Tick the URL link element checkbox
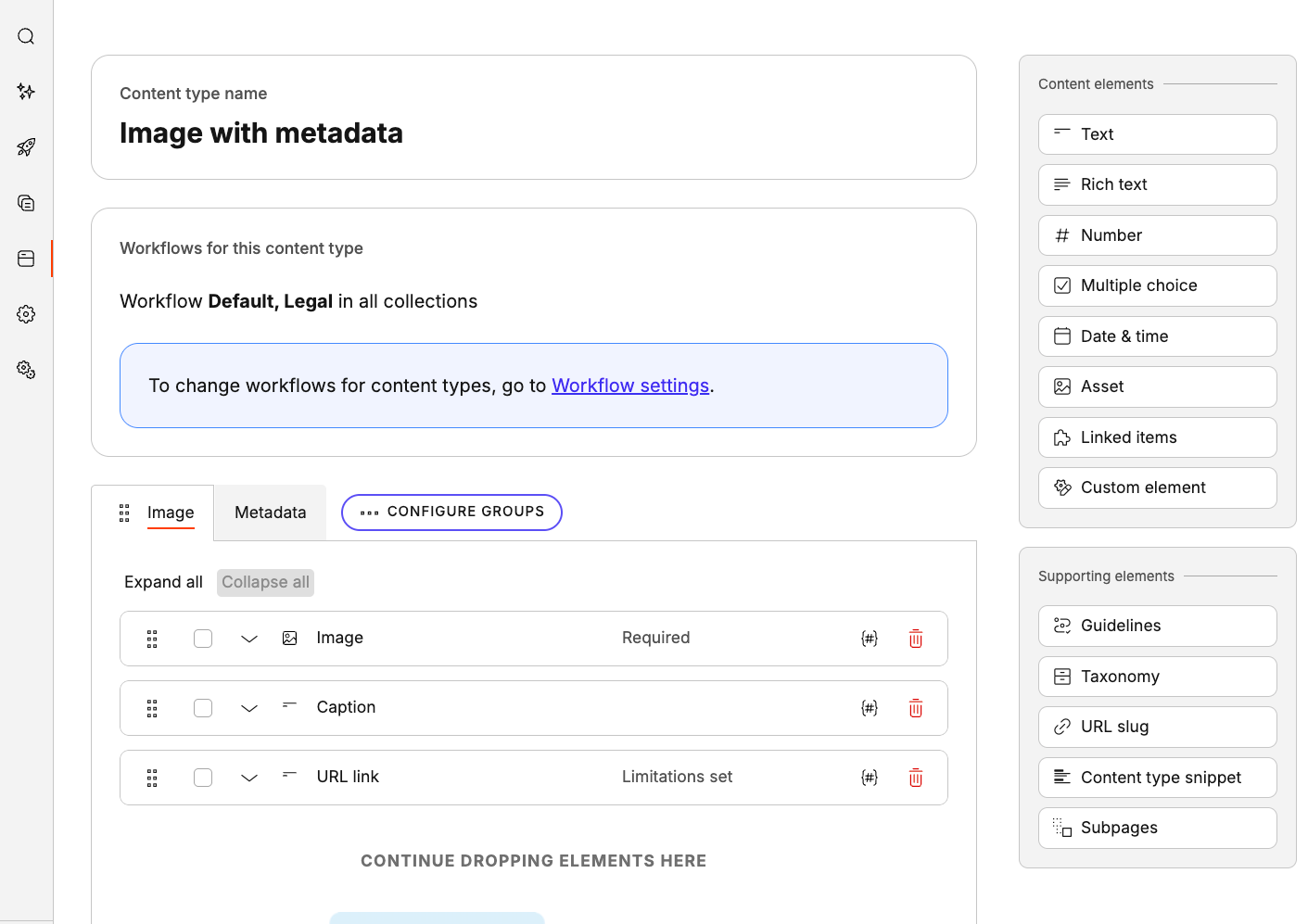The height and width of the screenshot is (924, 1308). click(203, 777)
